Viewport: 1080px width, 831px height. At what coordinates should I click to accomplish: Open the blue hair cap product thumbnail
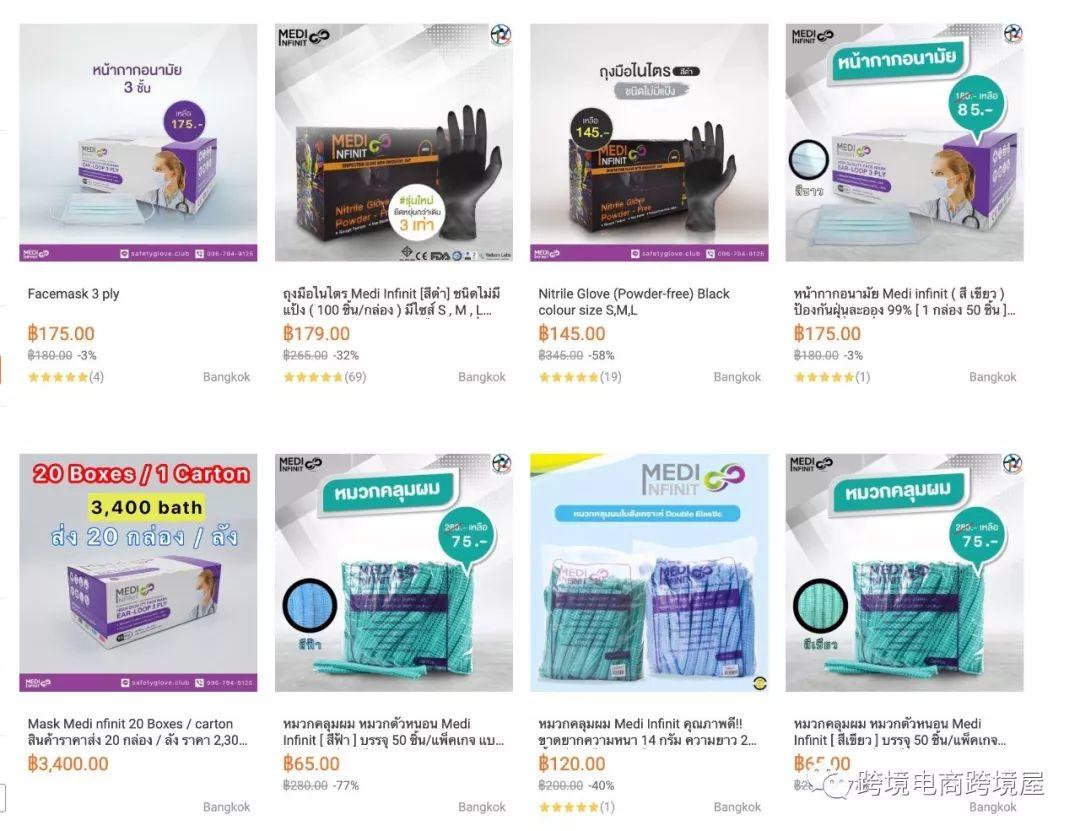click(x=393, y=573)
